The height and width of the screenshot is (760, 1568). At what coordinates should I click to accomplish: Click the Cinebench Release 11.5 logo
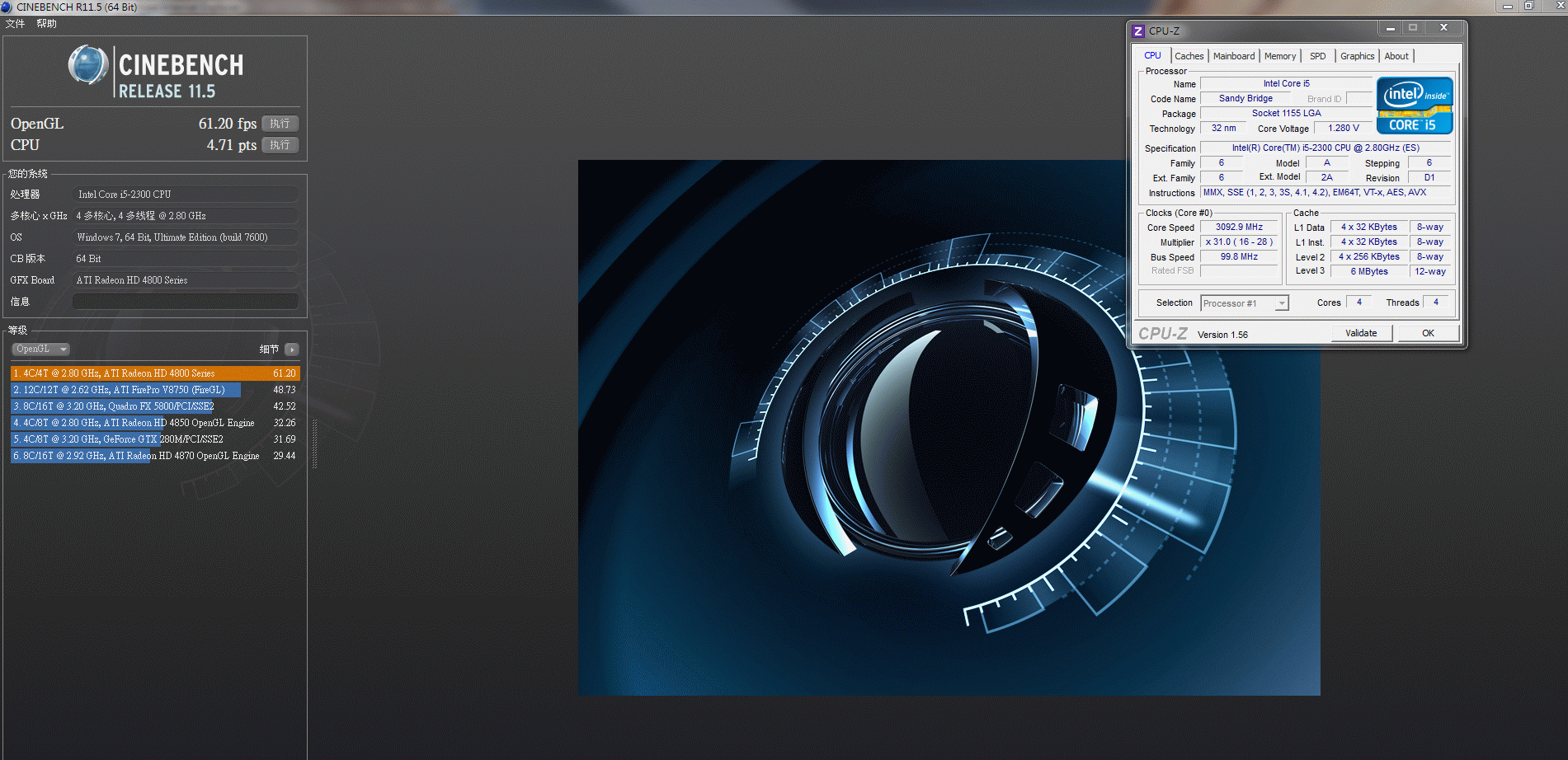[156, 73]
